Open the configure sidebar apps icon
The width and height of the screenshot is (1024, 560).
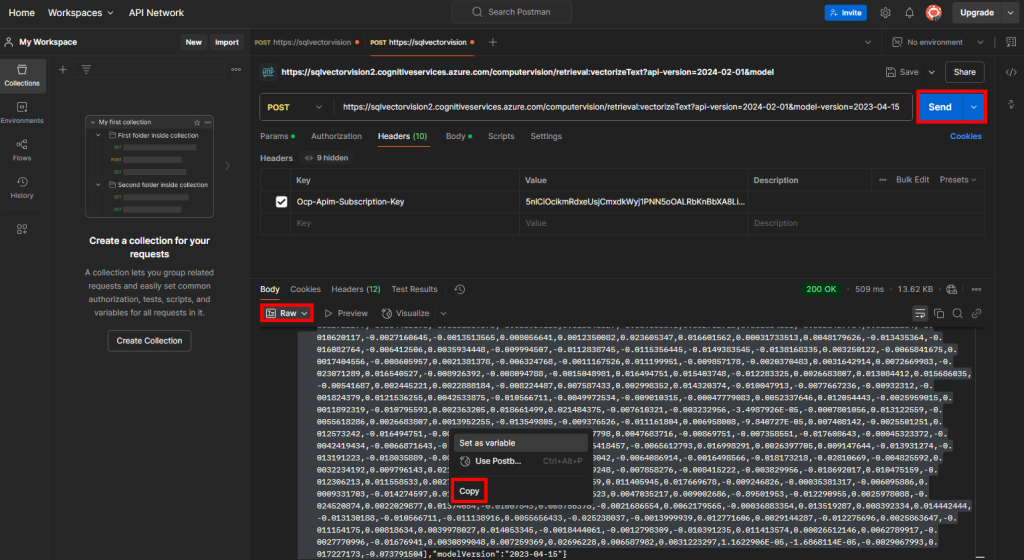point(22,229)
